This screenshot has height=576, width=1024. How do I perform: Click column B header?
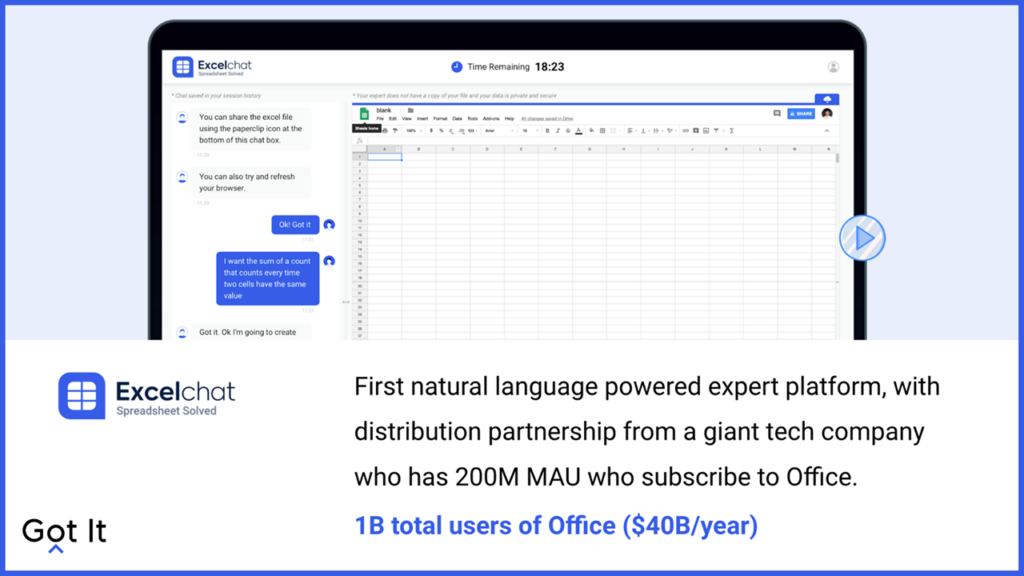tap(419, 150)
